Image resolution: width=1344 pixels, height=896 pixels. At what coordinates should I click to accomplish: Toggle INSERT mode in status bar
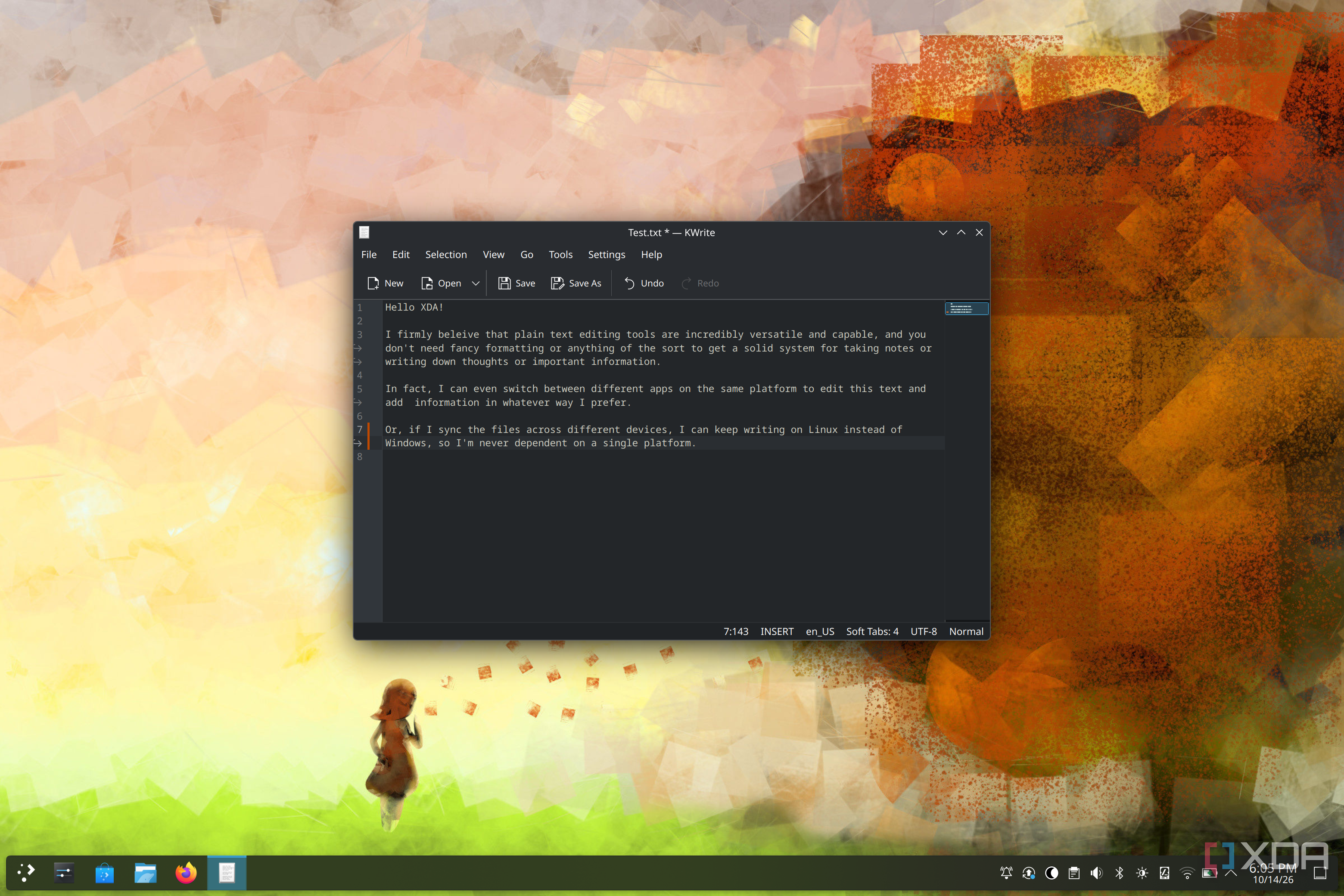[777, 632]
